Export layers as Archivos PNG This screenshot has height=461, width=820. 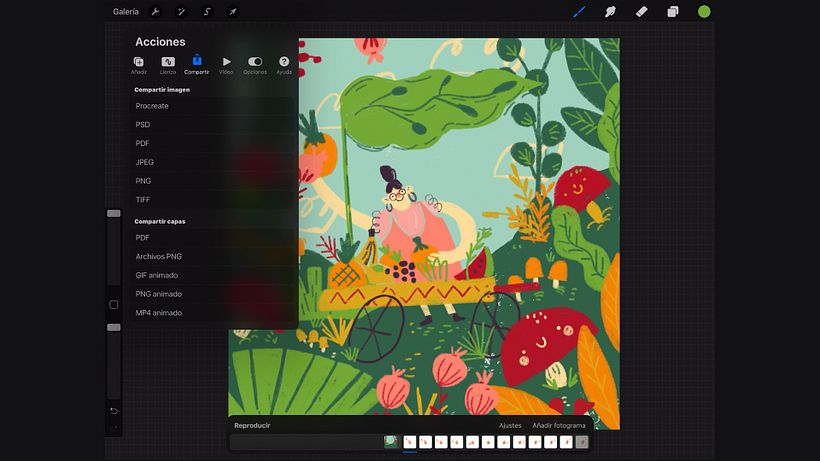[x=212, y=256]
